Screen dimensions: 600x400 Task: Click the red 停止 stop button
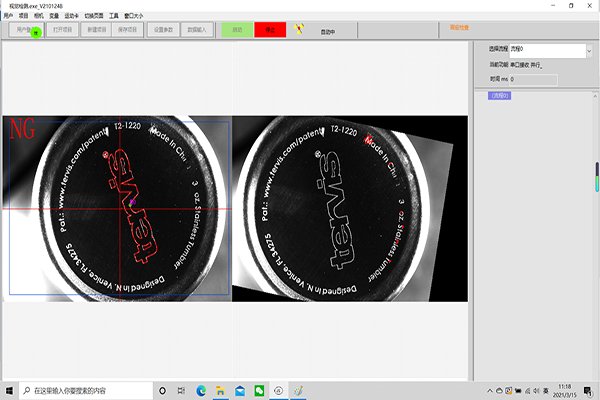[x=270, y=30]
